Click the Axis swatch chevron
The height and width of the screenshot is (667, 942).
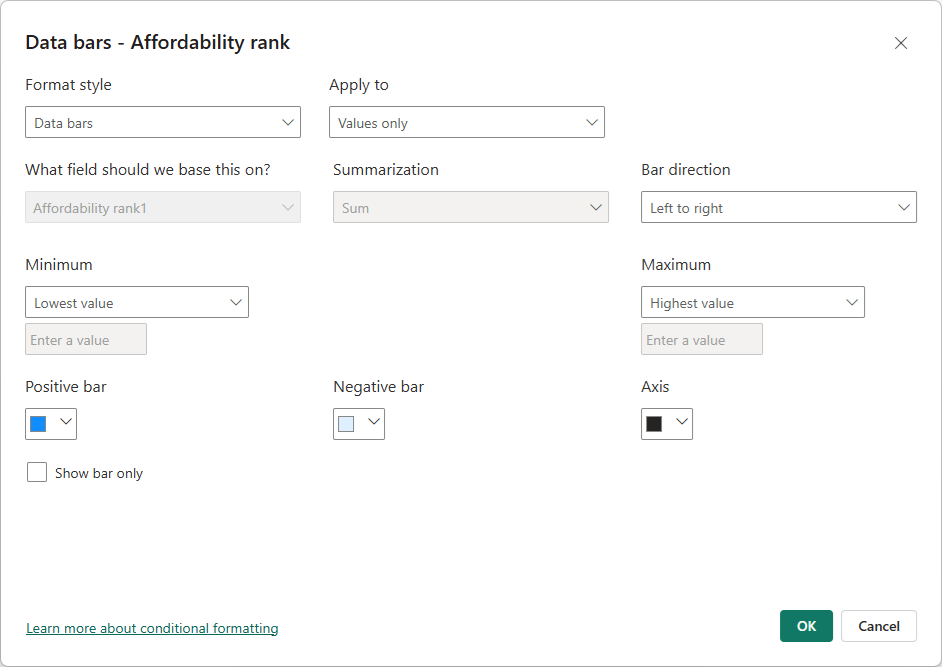tap(680, 423)
